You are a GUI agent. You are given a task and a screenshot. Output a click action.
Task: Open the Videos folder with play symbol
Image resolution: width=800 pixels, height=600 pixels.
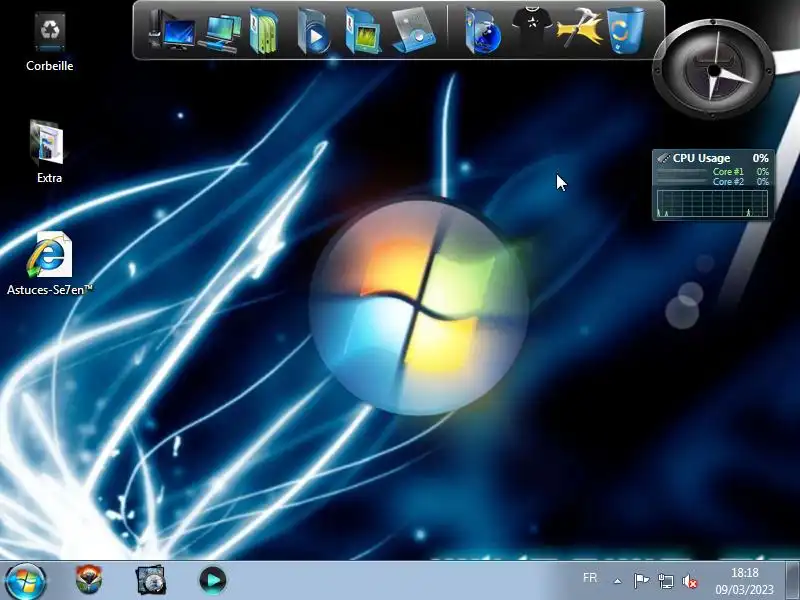pyautogui.click(x=313, y=32)
